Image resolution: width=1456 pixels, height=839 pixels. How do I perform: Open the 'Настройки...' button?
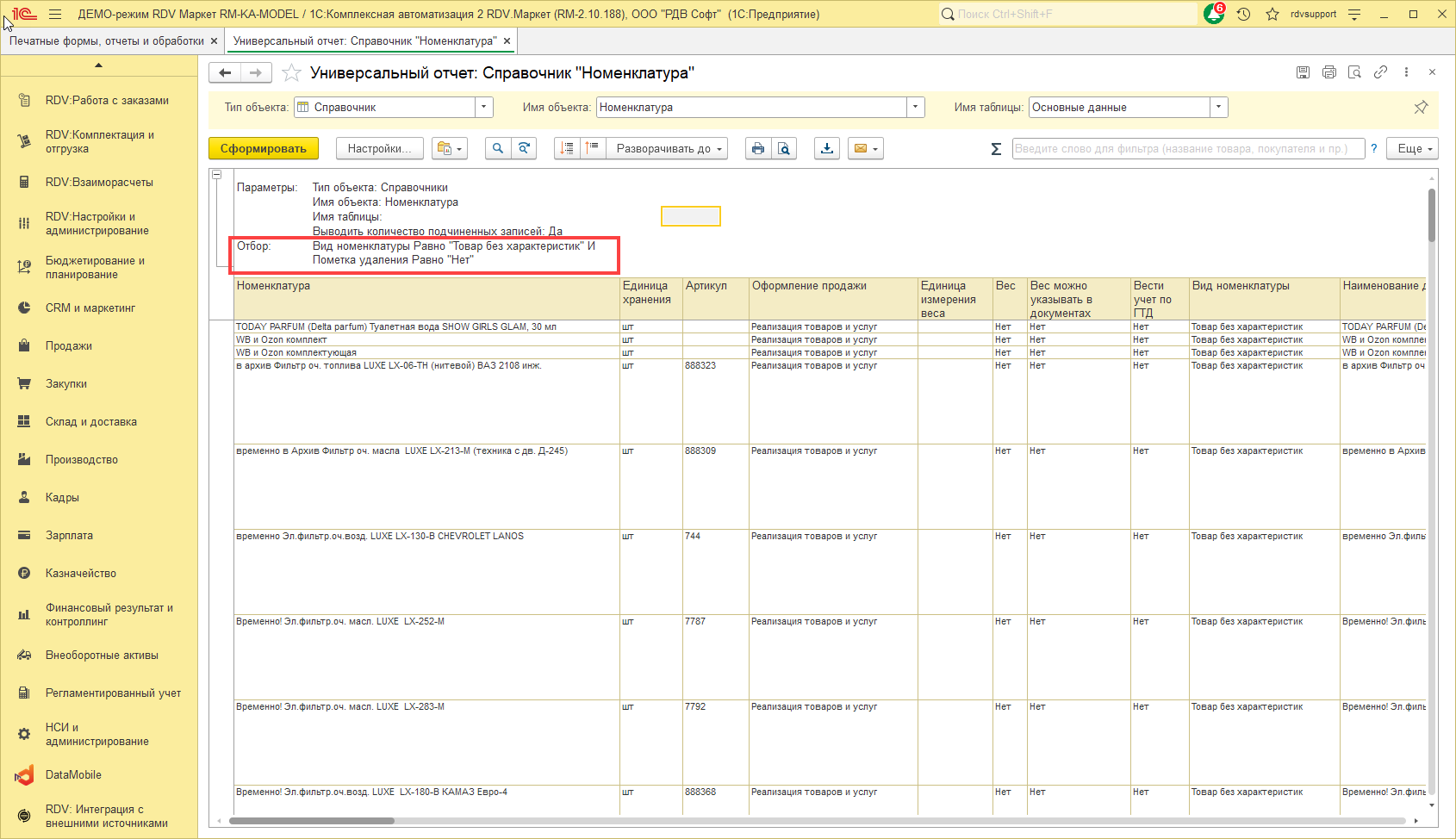pos(379,148)
